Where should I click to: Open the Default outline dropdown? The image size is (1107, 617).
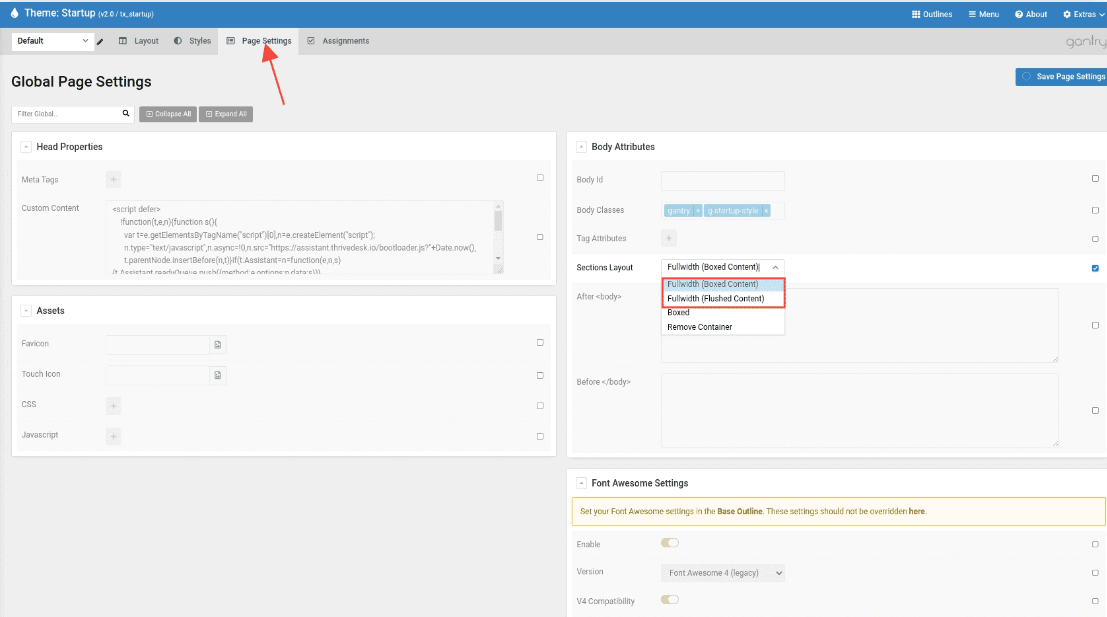52,41
